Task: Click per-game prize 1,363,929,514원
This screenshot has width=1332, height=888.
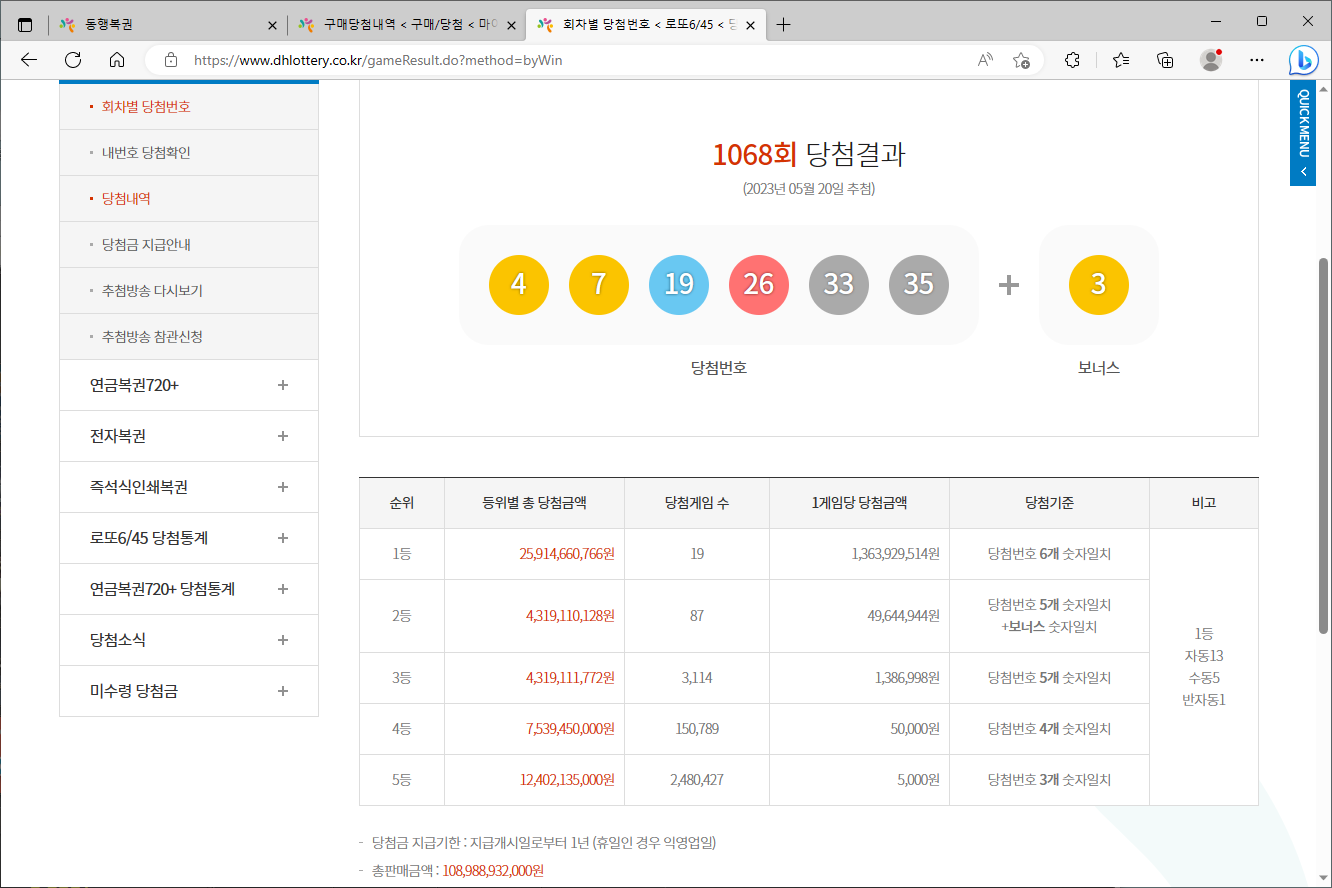Action: pos(896,554)
